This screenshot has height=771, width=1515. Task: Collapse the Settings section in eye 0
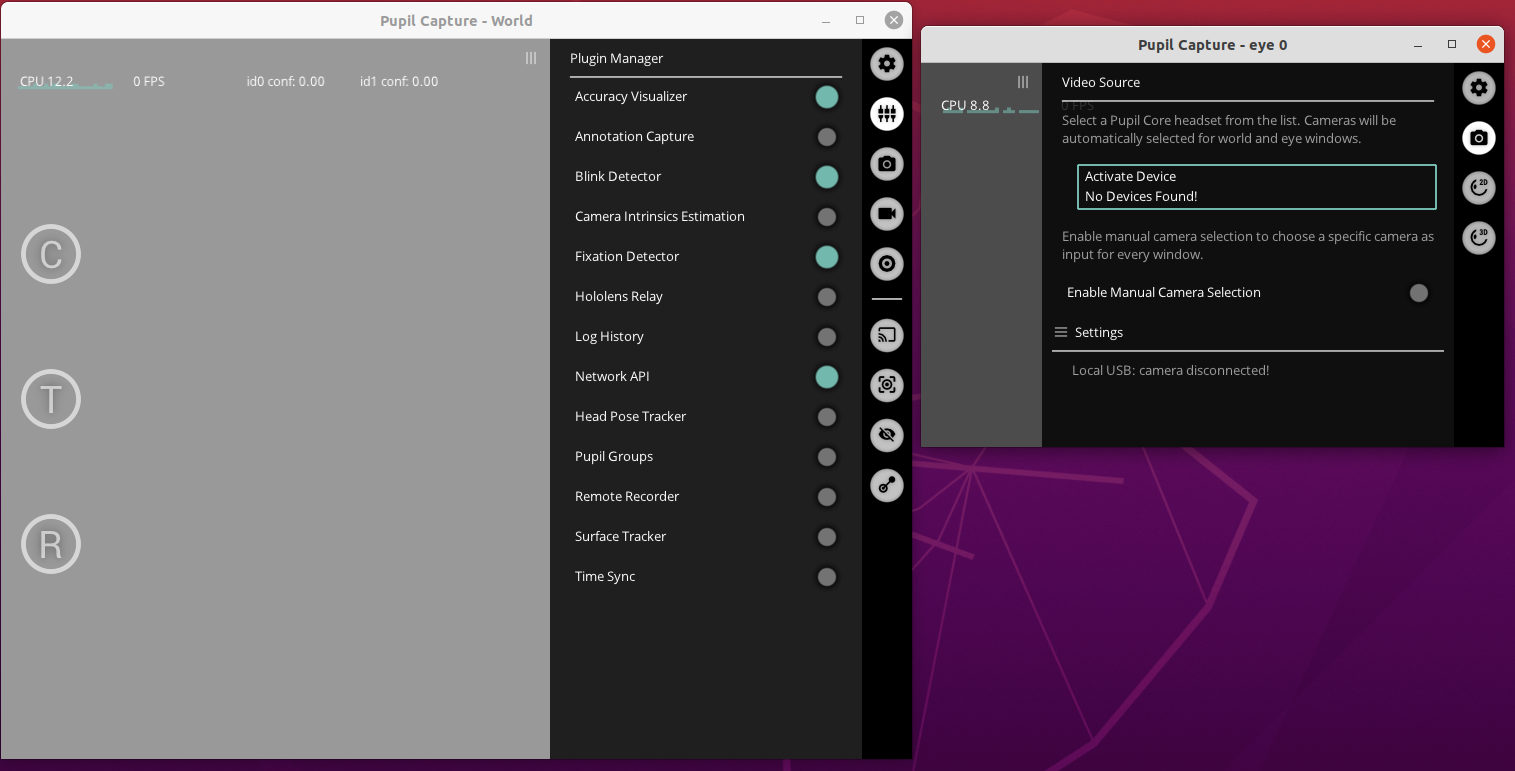pyautogui.click(x=1061, y=332)
